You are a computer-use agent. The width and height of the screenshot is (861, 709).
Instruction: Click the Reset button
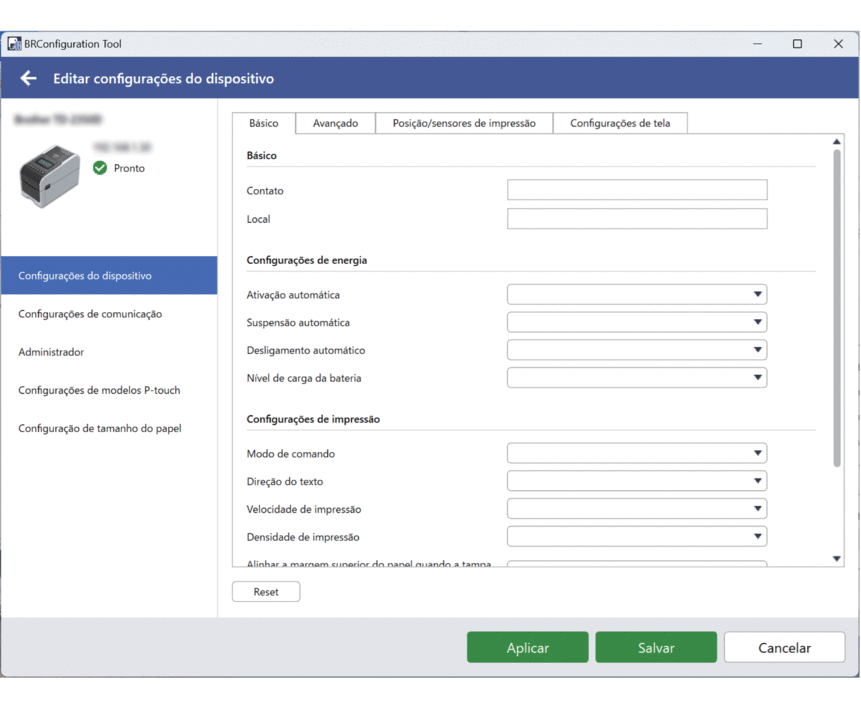pyautogui.click(x=266, y=591)
